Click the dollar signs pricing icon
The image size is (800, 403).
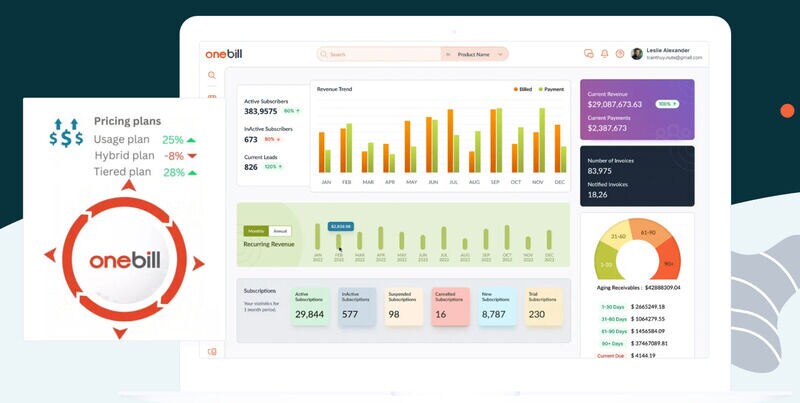pos(66,134)
